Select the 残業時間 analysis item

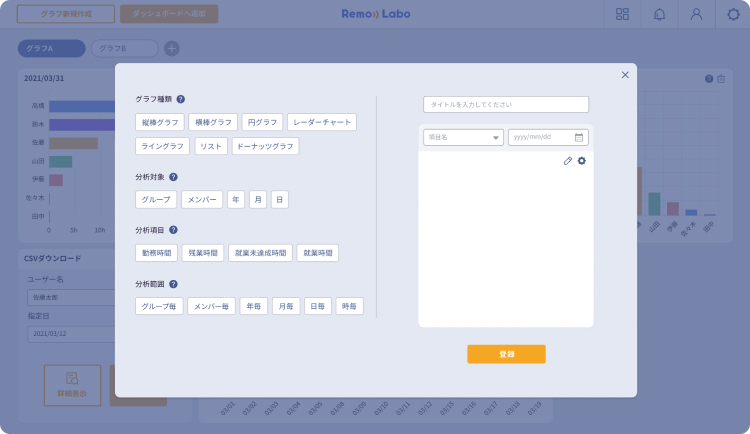coord(202,253)
